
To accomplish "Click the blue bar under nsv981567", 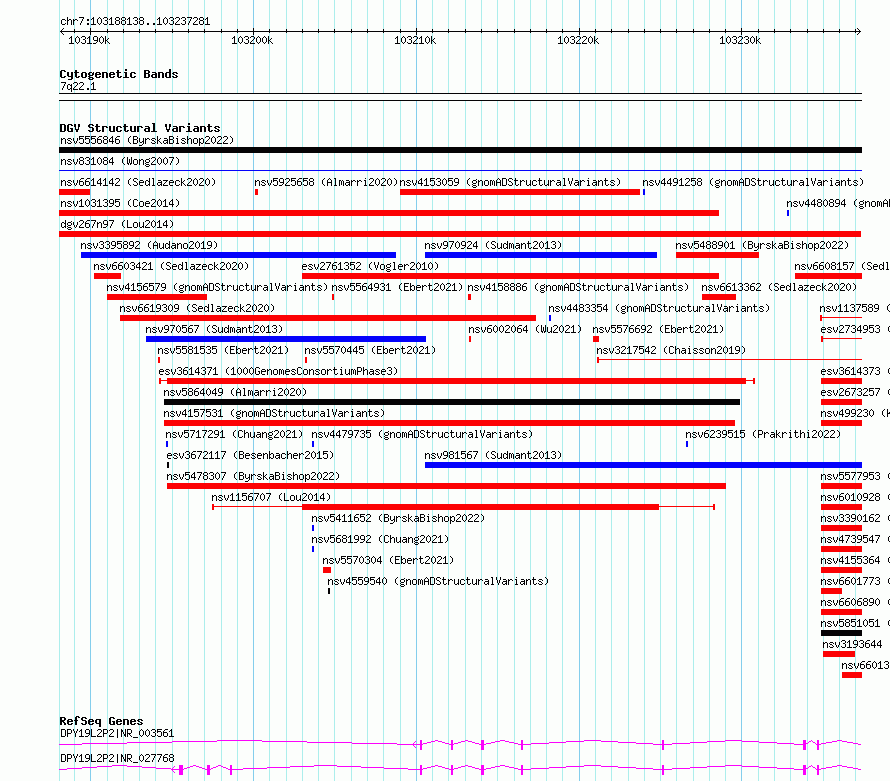I will [643, 465].
